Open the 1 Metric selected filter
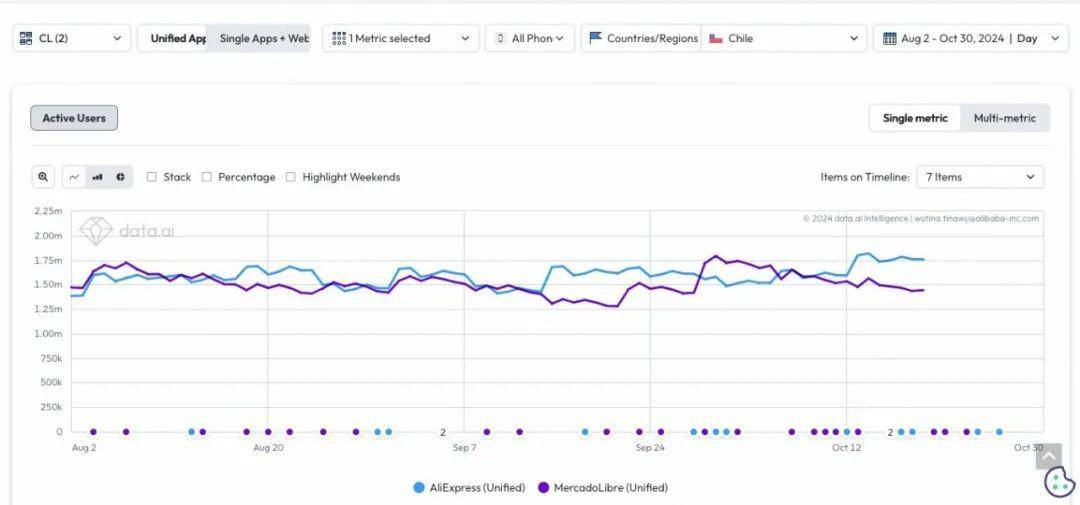The height and width of the screenshot is (505, 1080). tap(400, 39)
